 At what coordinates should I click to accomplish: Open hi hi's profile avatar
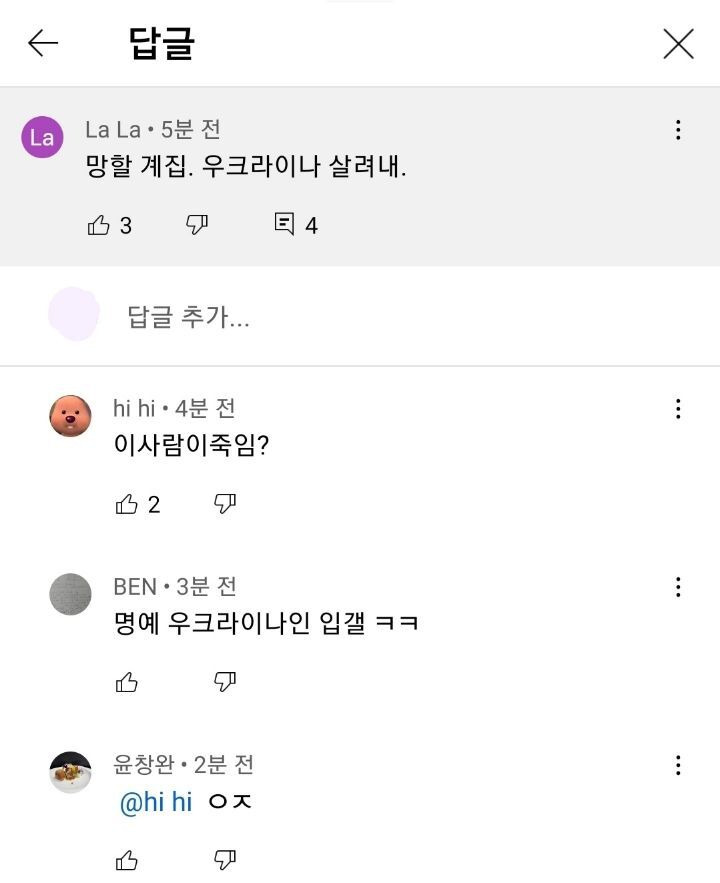pos(70,416)
